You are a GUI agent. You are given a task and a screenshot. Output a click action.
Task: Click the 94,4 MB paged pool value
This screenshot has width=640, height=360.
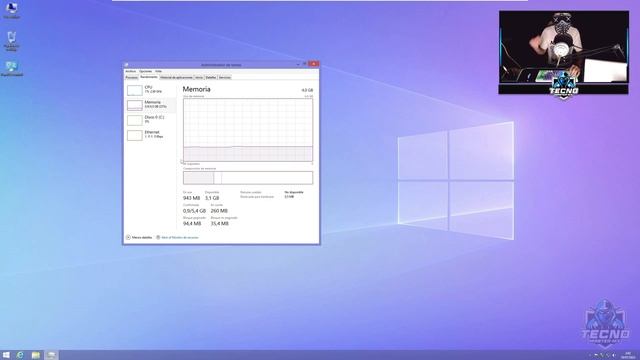click(192, 224)
